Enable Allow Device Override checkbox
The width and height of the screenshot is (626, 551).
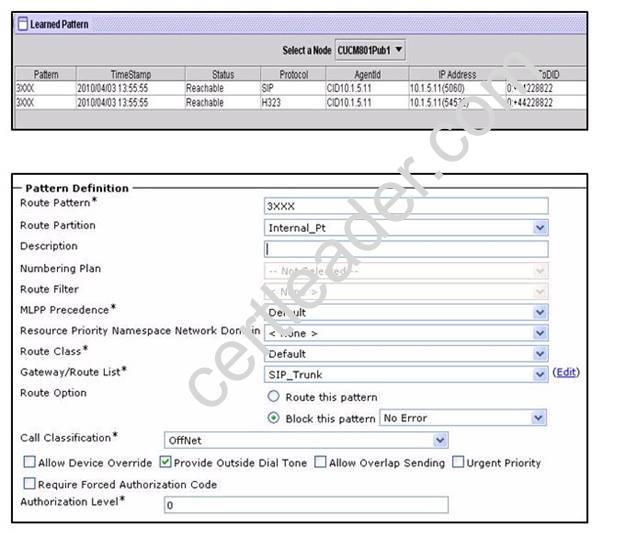[x=30, y=462]
